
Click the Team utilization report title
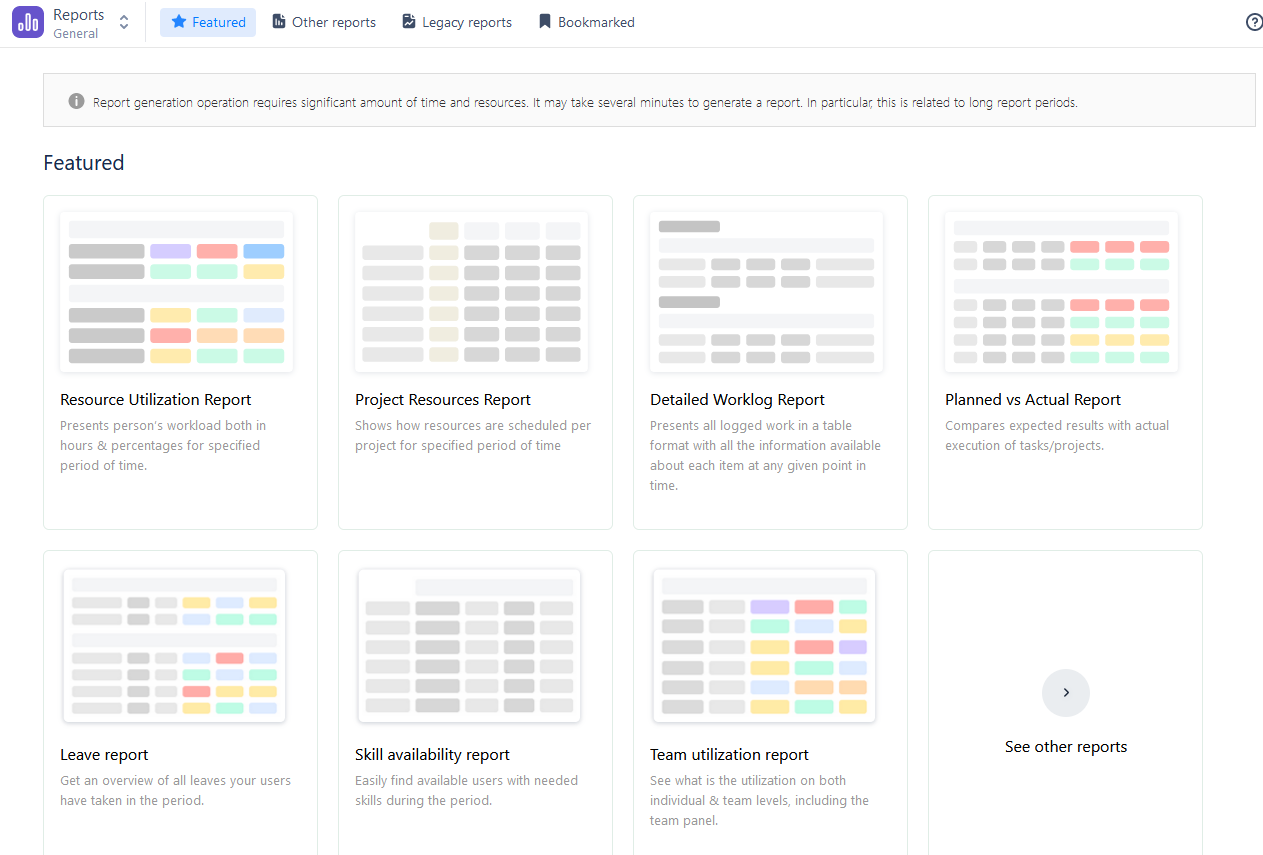tap(729, 755)
